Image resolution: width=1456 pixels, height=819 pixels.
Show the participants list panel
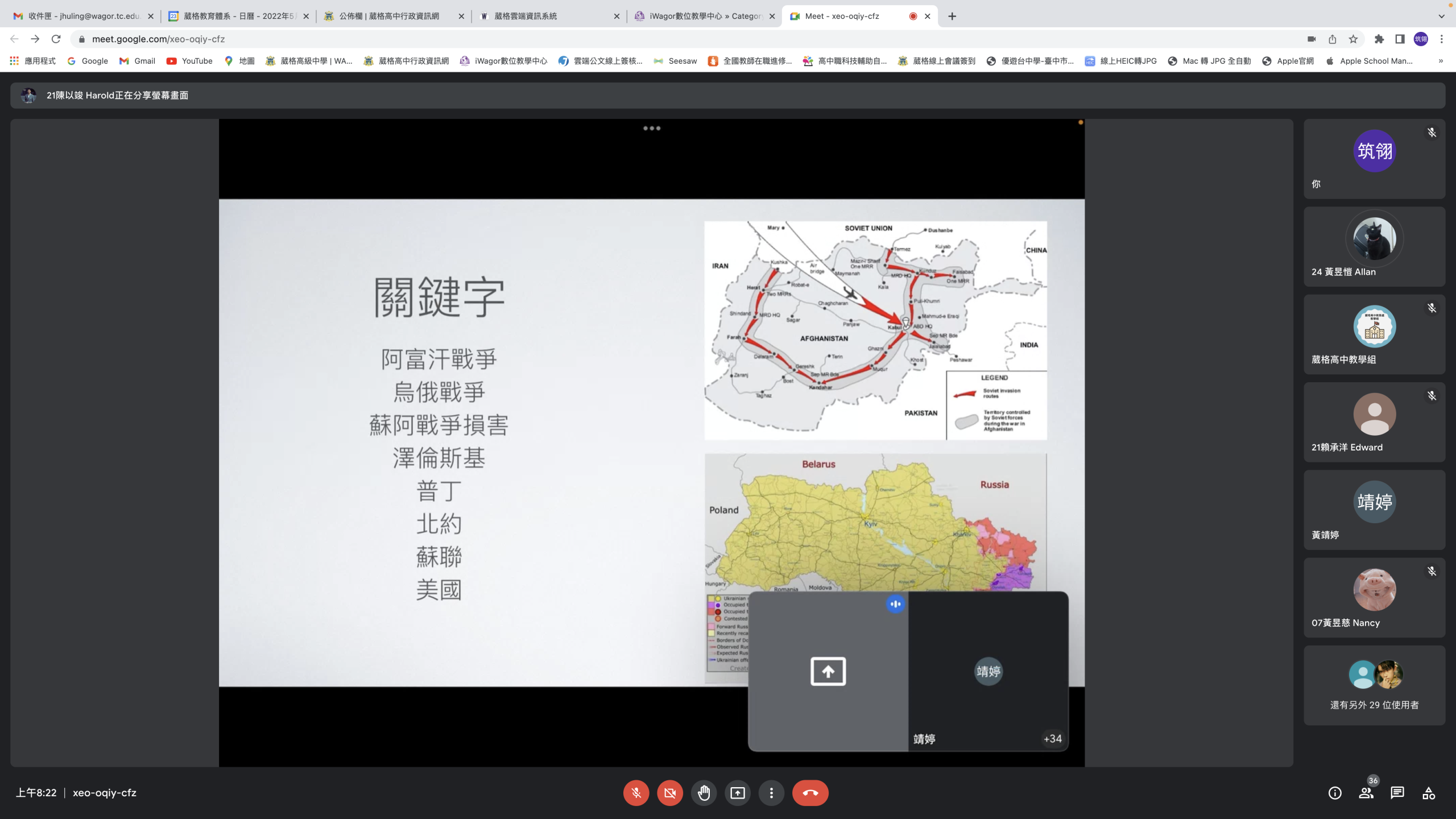1366,793
